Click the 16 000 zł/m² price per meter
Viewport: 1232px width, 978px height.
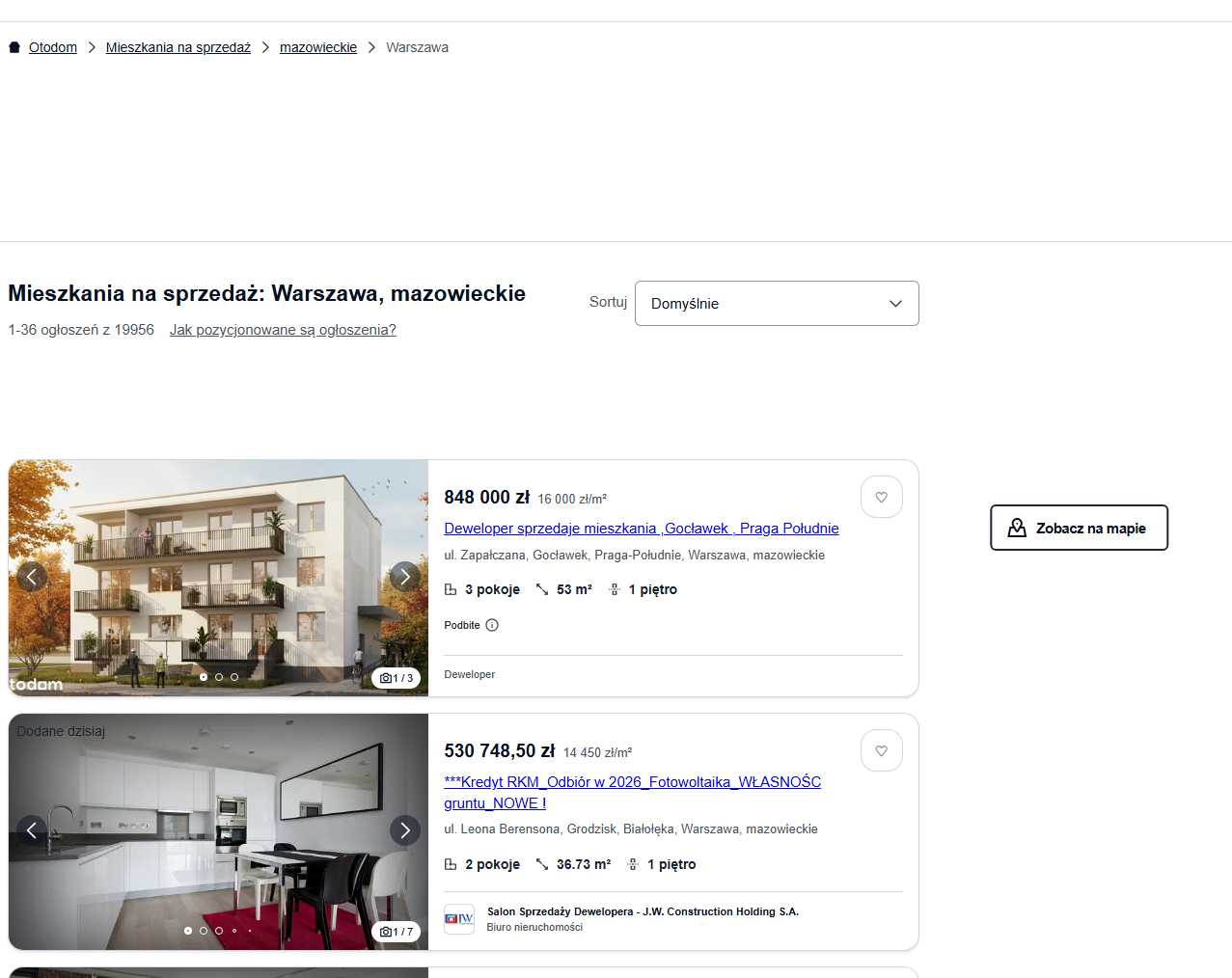pos(572,499)
